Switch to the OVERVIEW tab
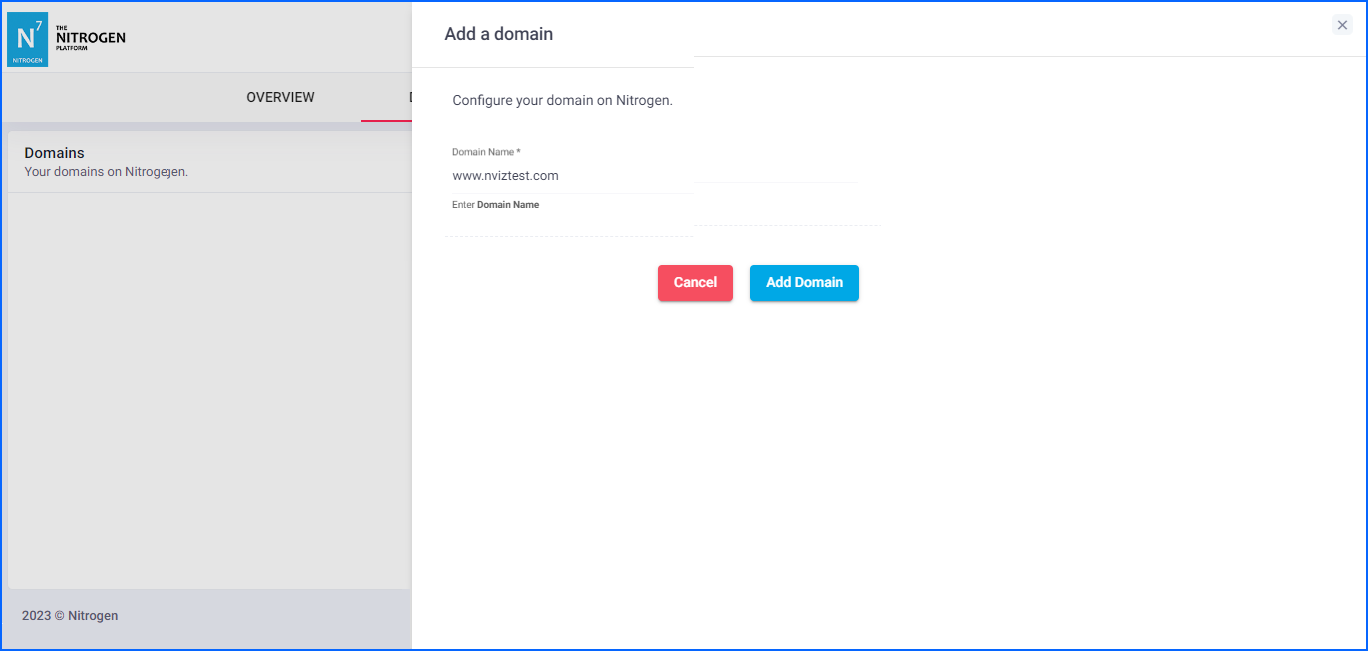Screen dimensions: 1368x651 tap(280, 97)
